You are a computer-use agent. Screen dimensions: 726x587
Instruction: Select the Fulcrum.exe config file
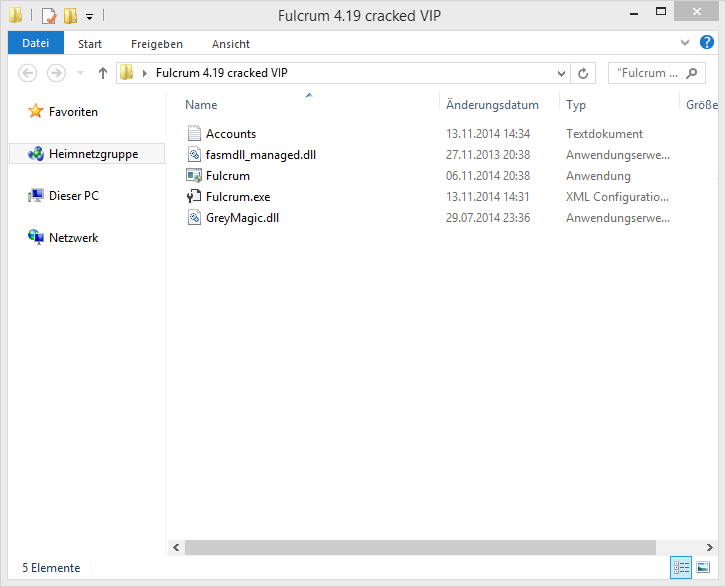[x=238, y=197]
